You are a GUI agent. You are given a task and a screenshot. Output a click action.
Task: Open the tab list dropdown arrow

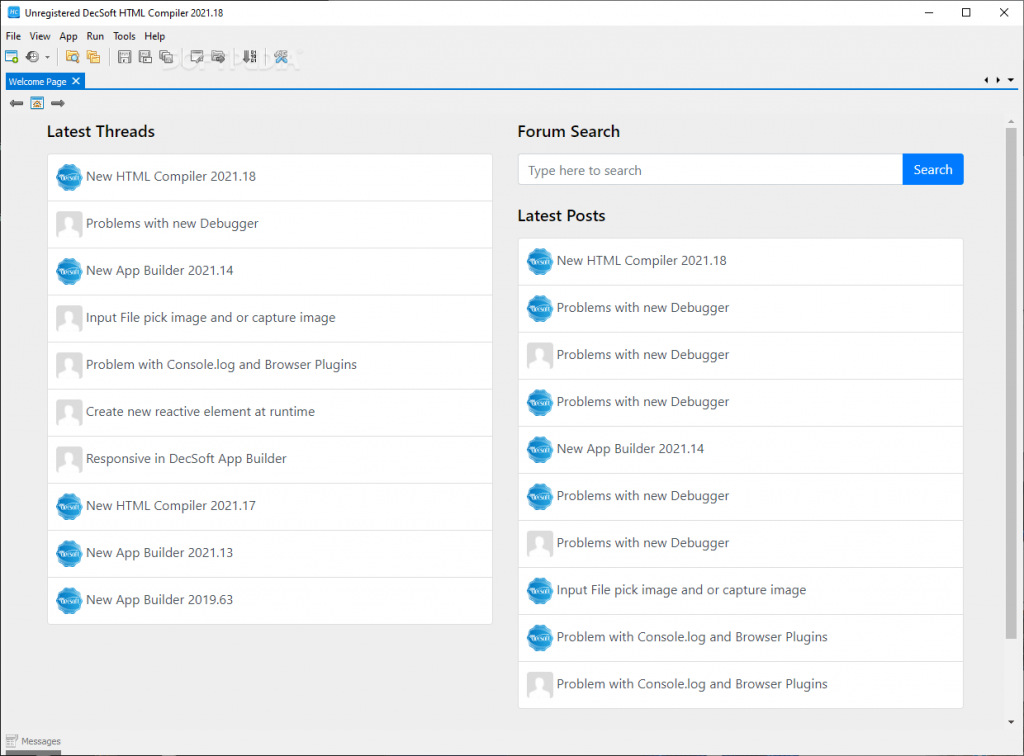(x=1011, y=80)
